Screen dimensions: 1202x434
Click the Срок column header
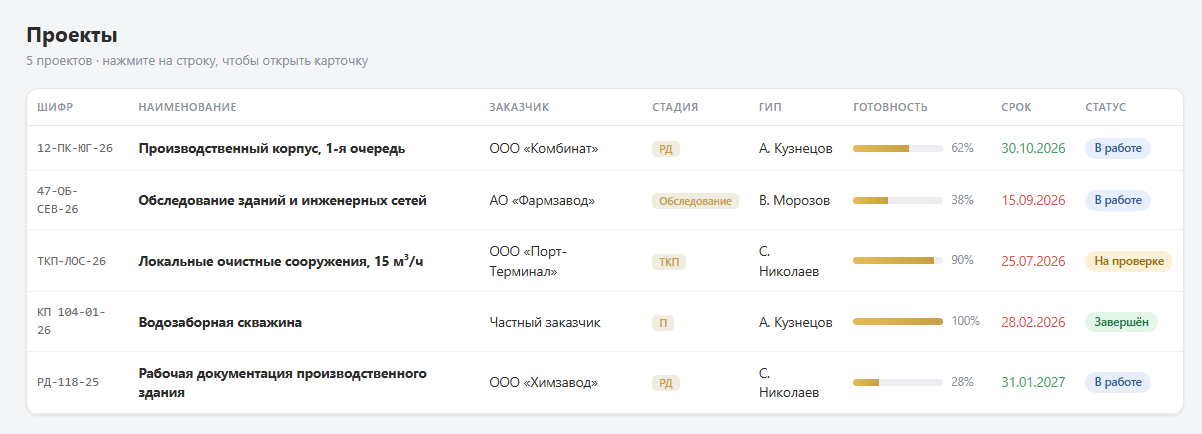1016,107
